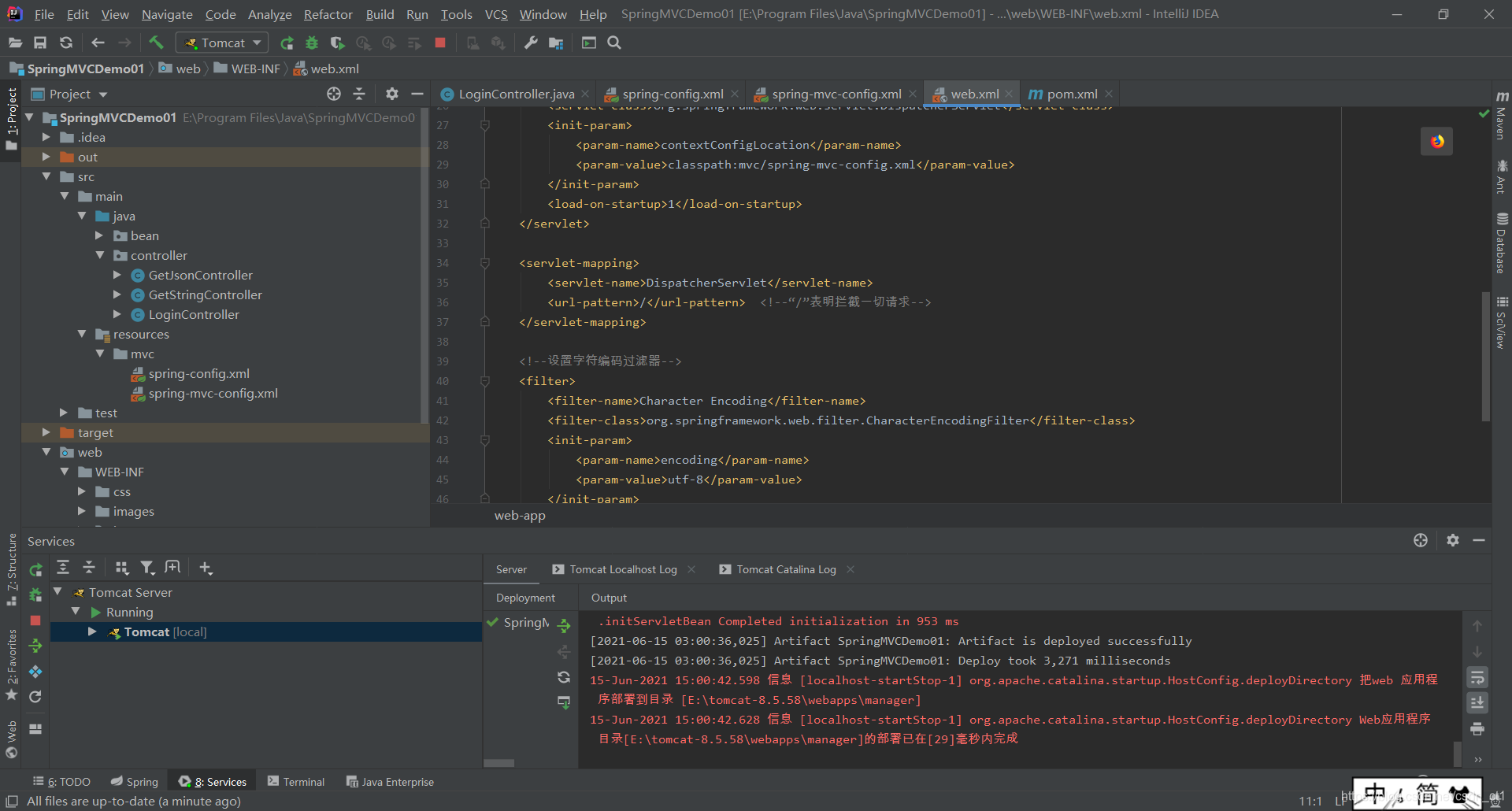
Task: Click the Build Project hammer icon
Action: pos(156,43)
